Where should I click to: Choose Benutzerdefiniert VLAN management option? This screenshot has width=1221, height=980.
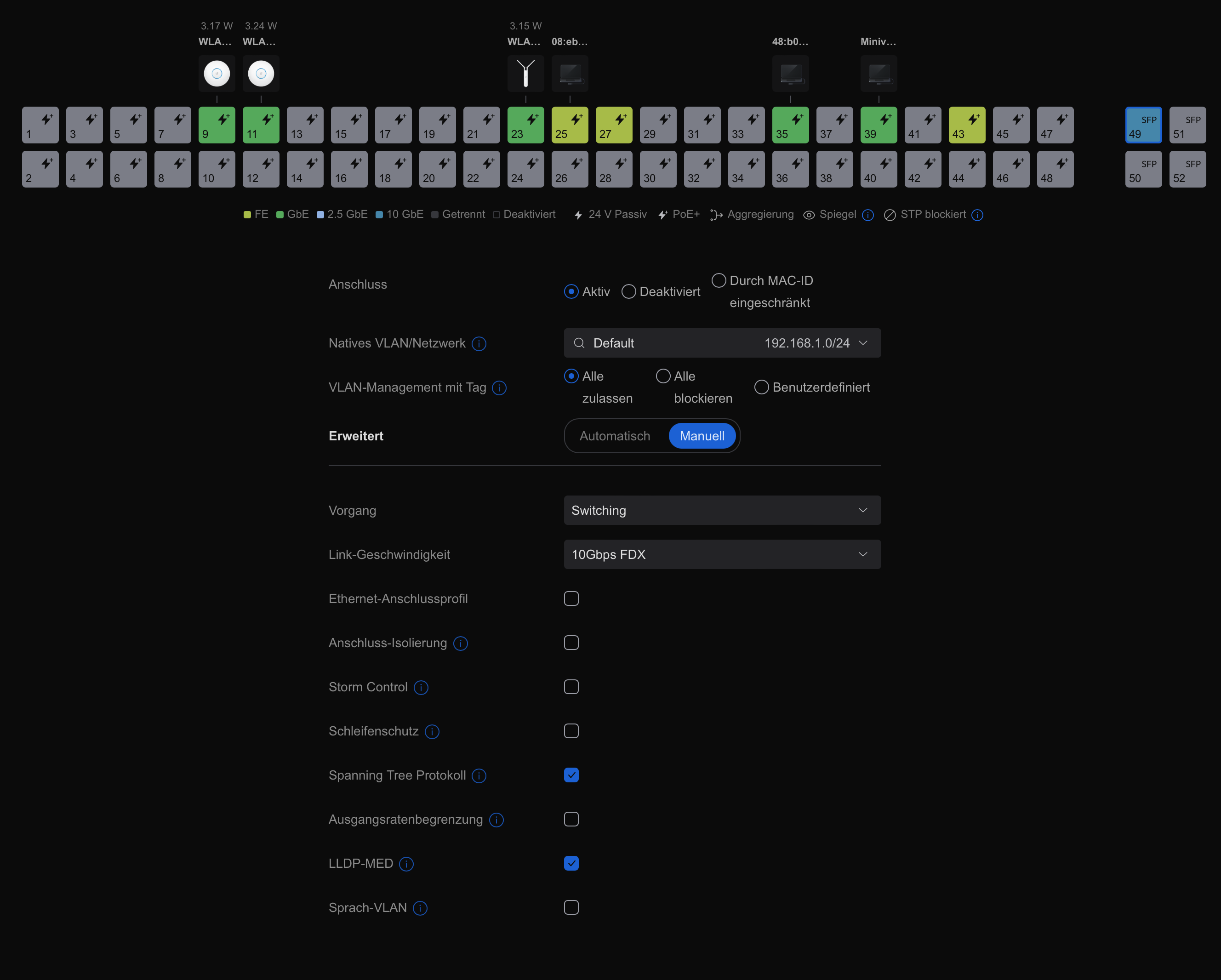tap(761, 387)
